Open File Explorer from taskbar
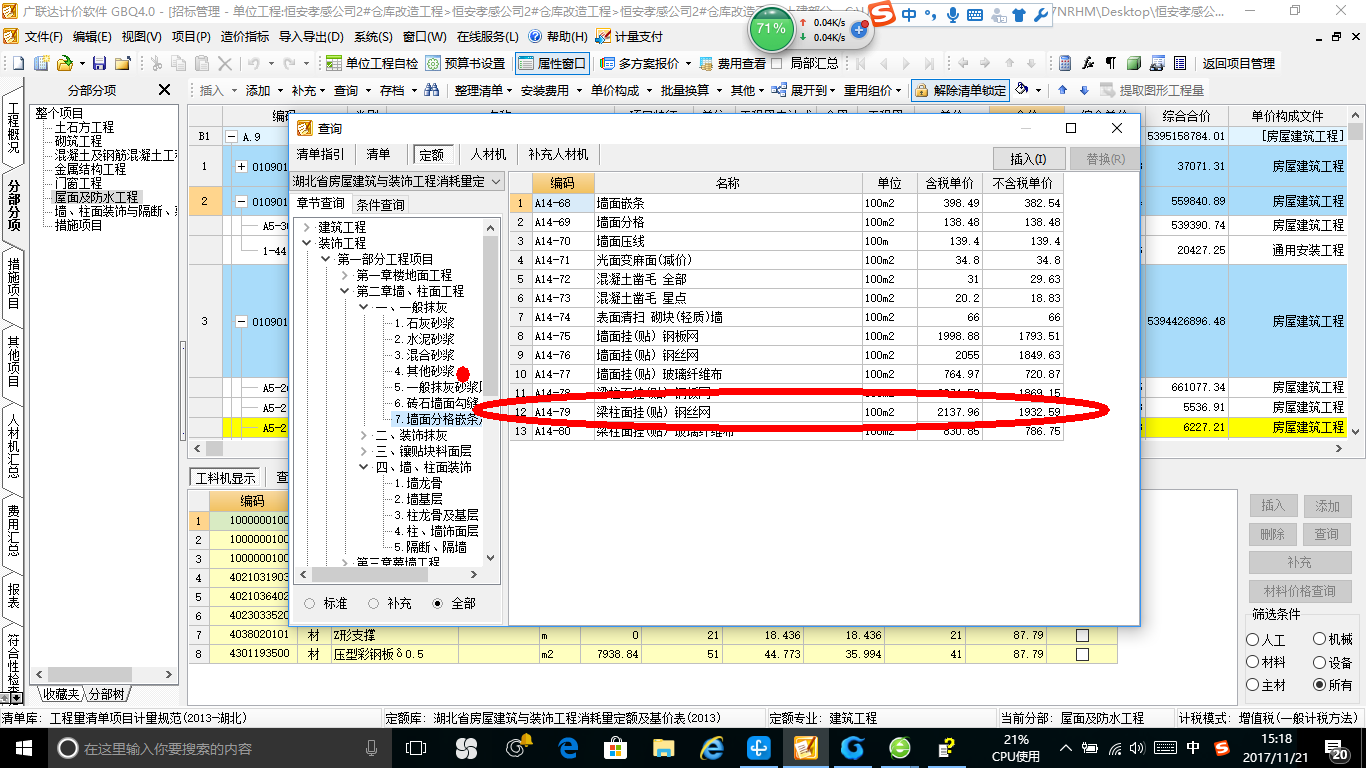 click(663, 748)
